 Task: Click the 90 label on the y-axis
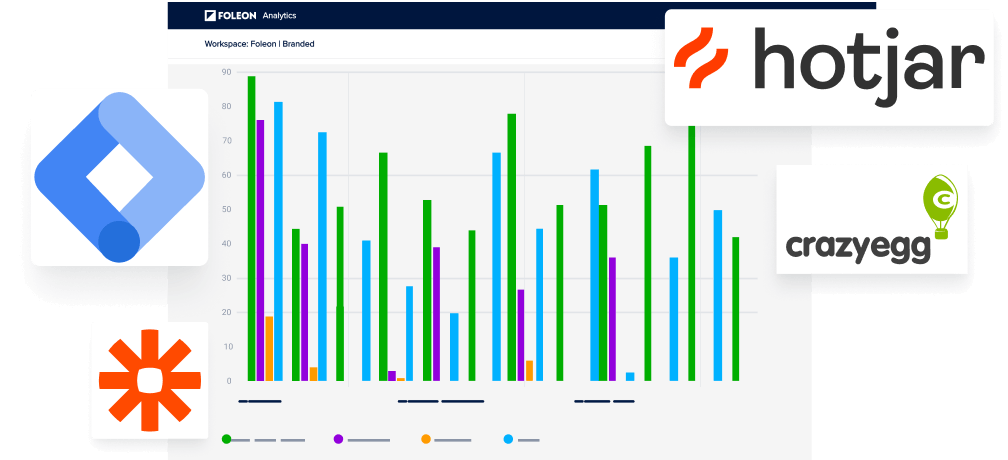pyautogui.click(x=227, y=72)
